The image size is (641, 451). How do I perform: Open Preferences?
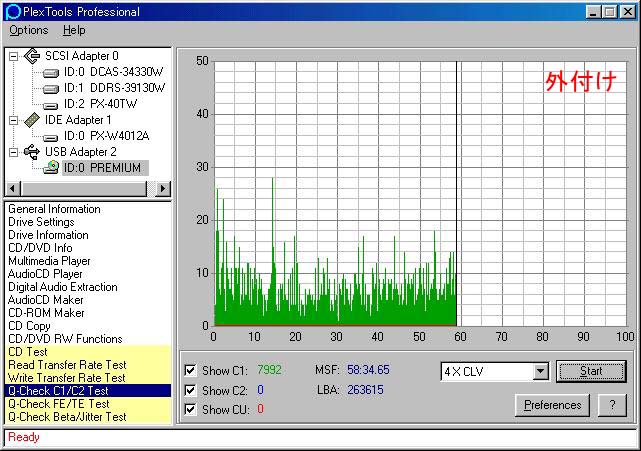pyautogui.click(x=552, y=405)
